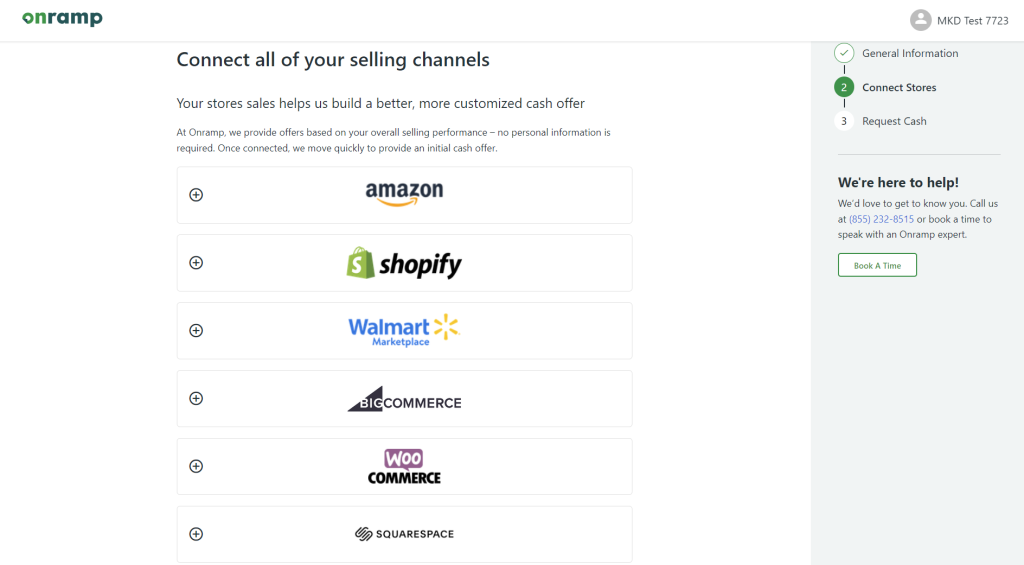
Task: Select the Shopify logo
Action: (404, 263)
